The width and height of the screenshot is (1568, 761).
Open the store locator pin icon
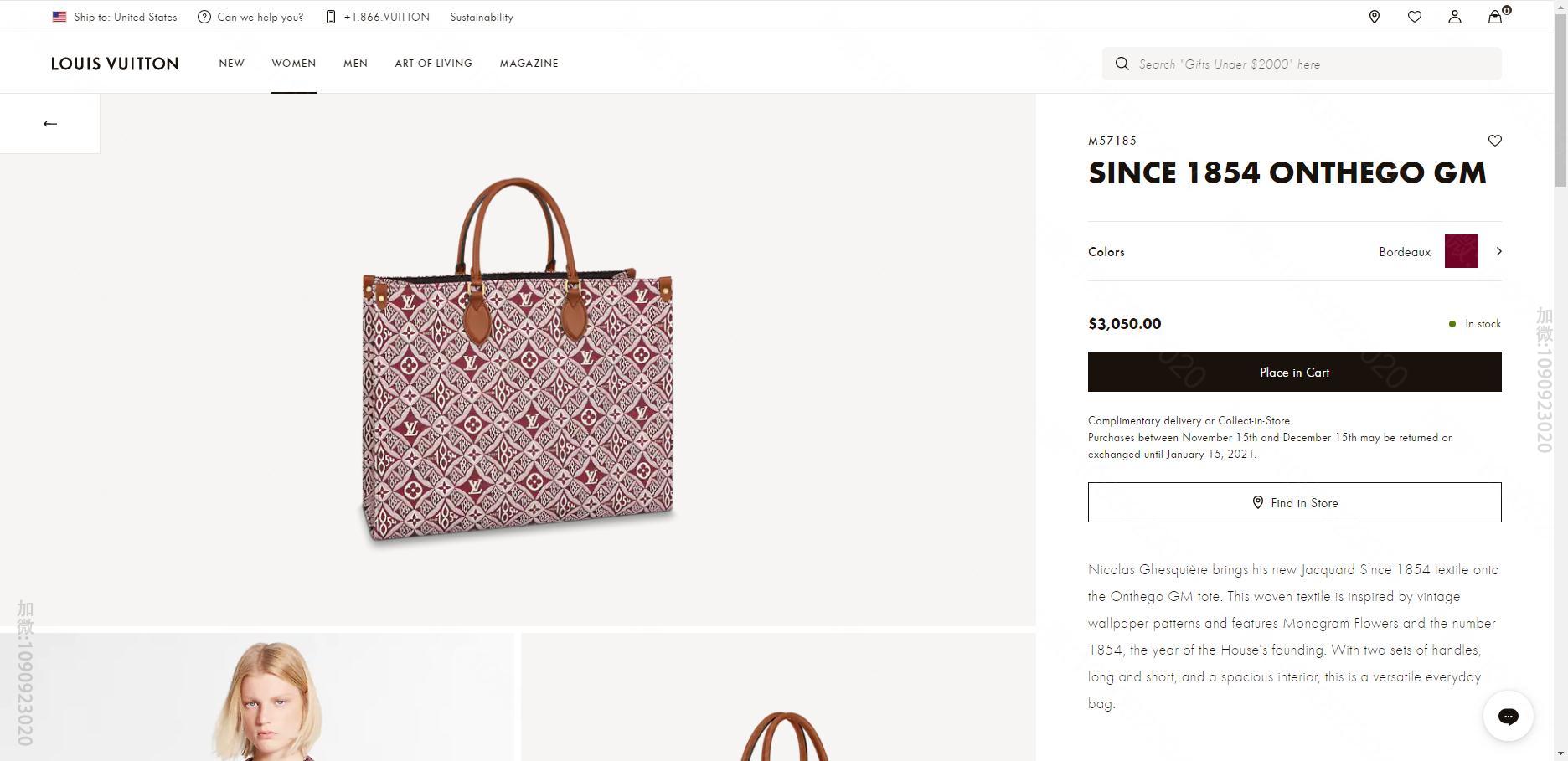click(x=1374, y=17)
